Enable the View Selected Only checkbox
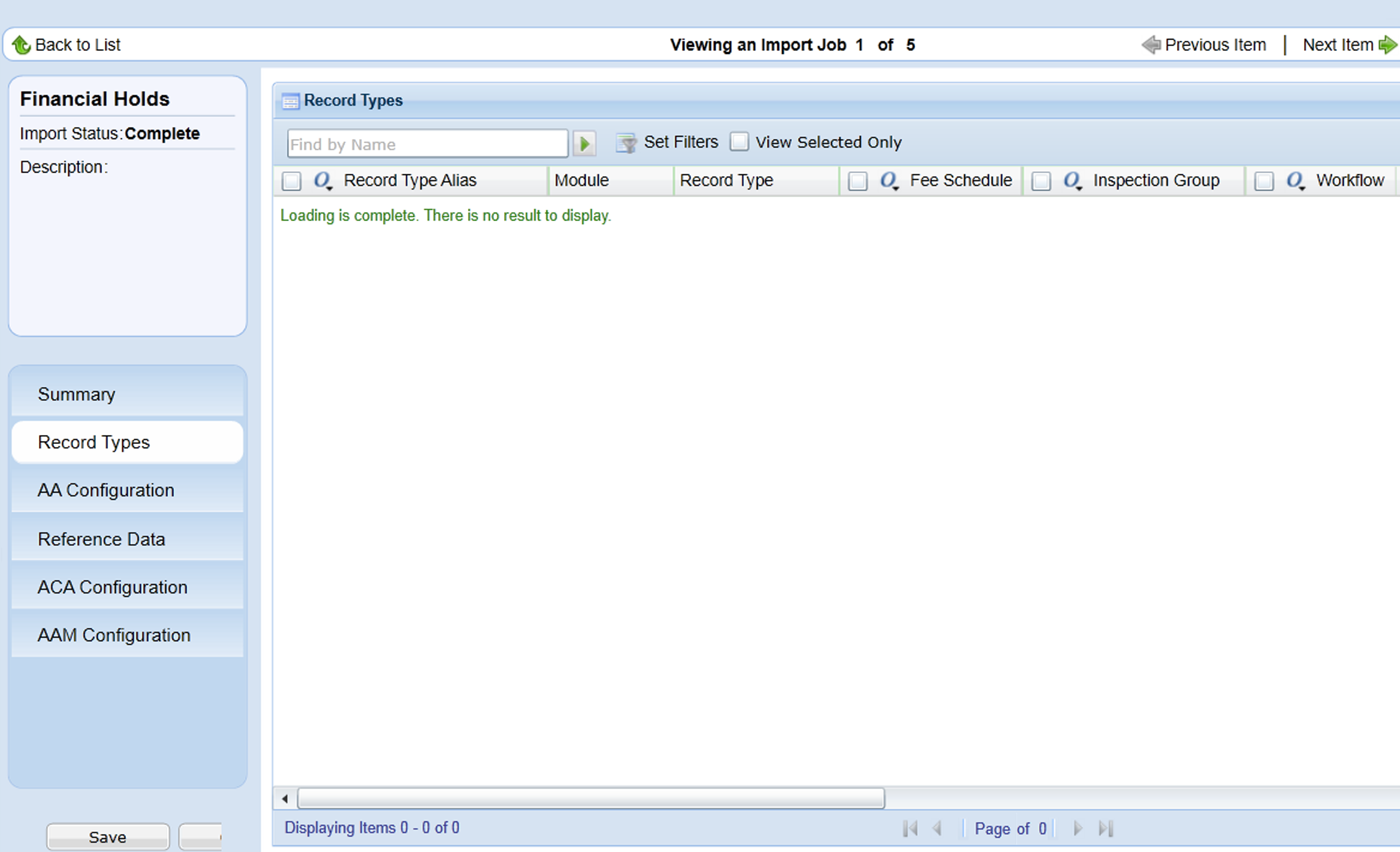1400x852 pixels. (x=739, y=142)
